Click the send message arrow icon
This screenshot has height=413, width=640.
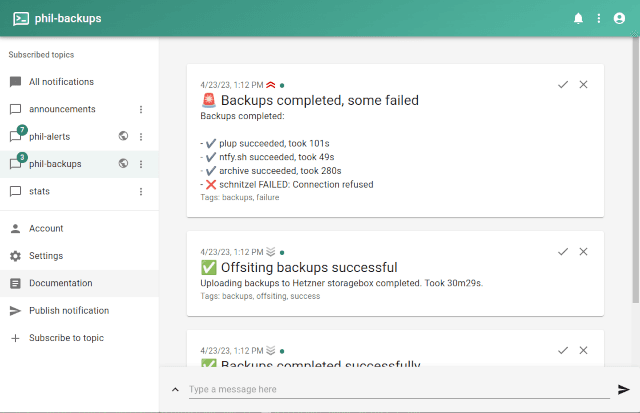(x=624, y=389)
